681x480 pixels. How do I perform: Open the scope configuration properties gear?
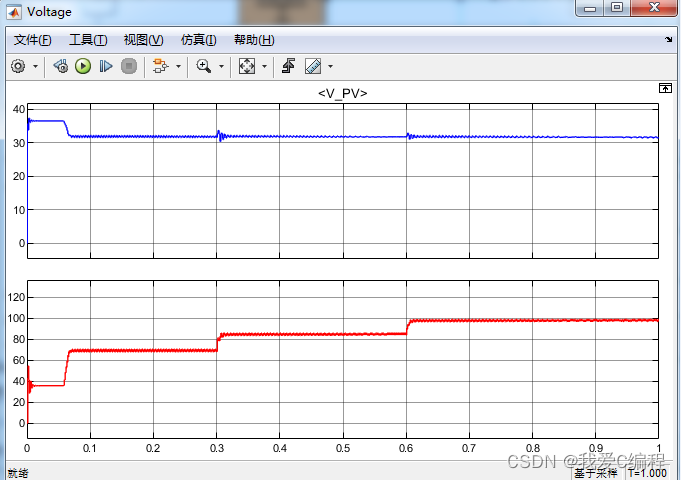(x=18, y=66)
